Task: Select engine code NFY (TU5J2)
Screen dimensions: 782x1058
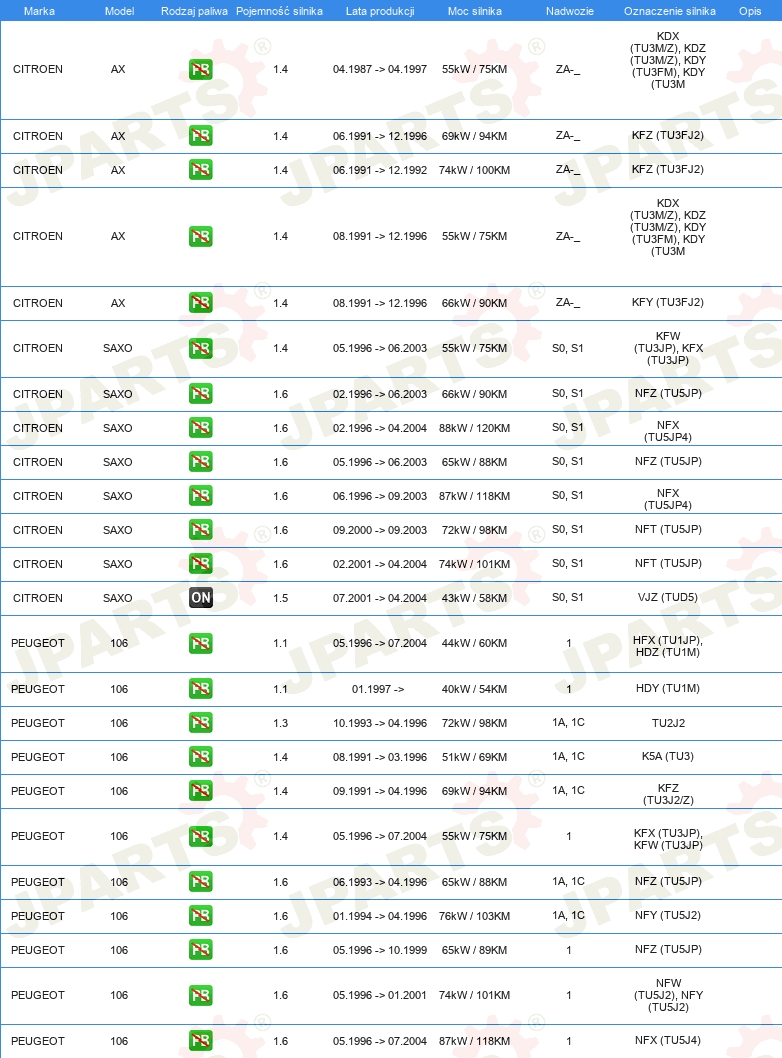Action: (x=668, y=916)
